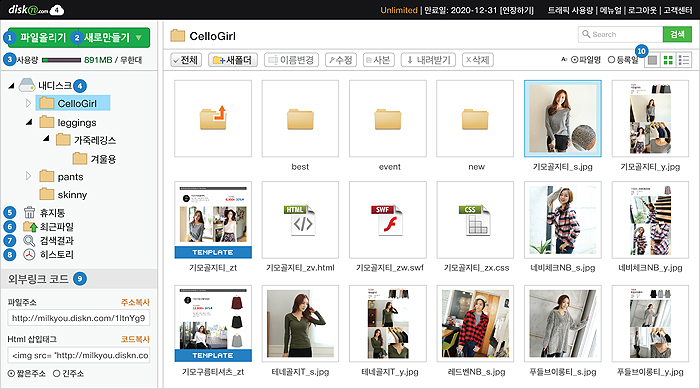Expand the pants tree node

tap(28, 176)
